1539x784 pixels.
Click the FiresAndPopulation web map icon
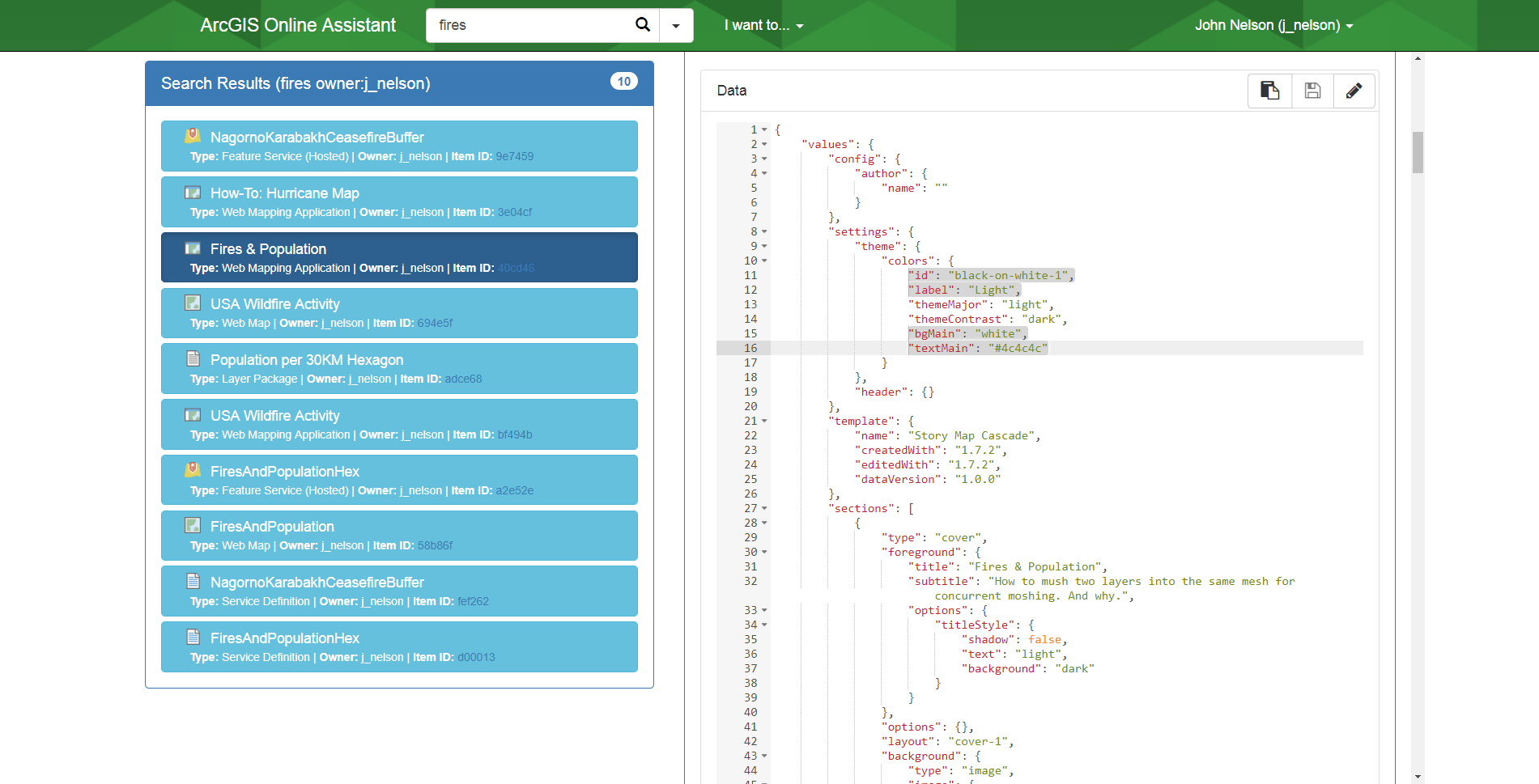(193, 525)
